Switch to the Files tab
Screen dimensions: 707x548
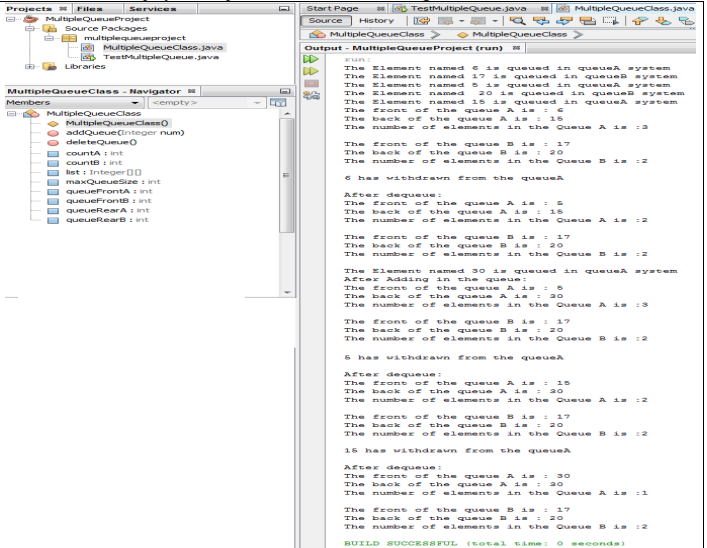[x=90, y=9]
